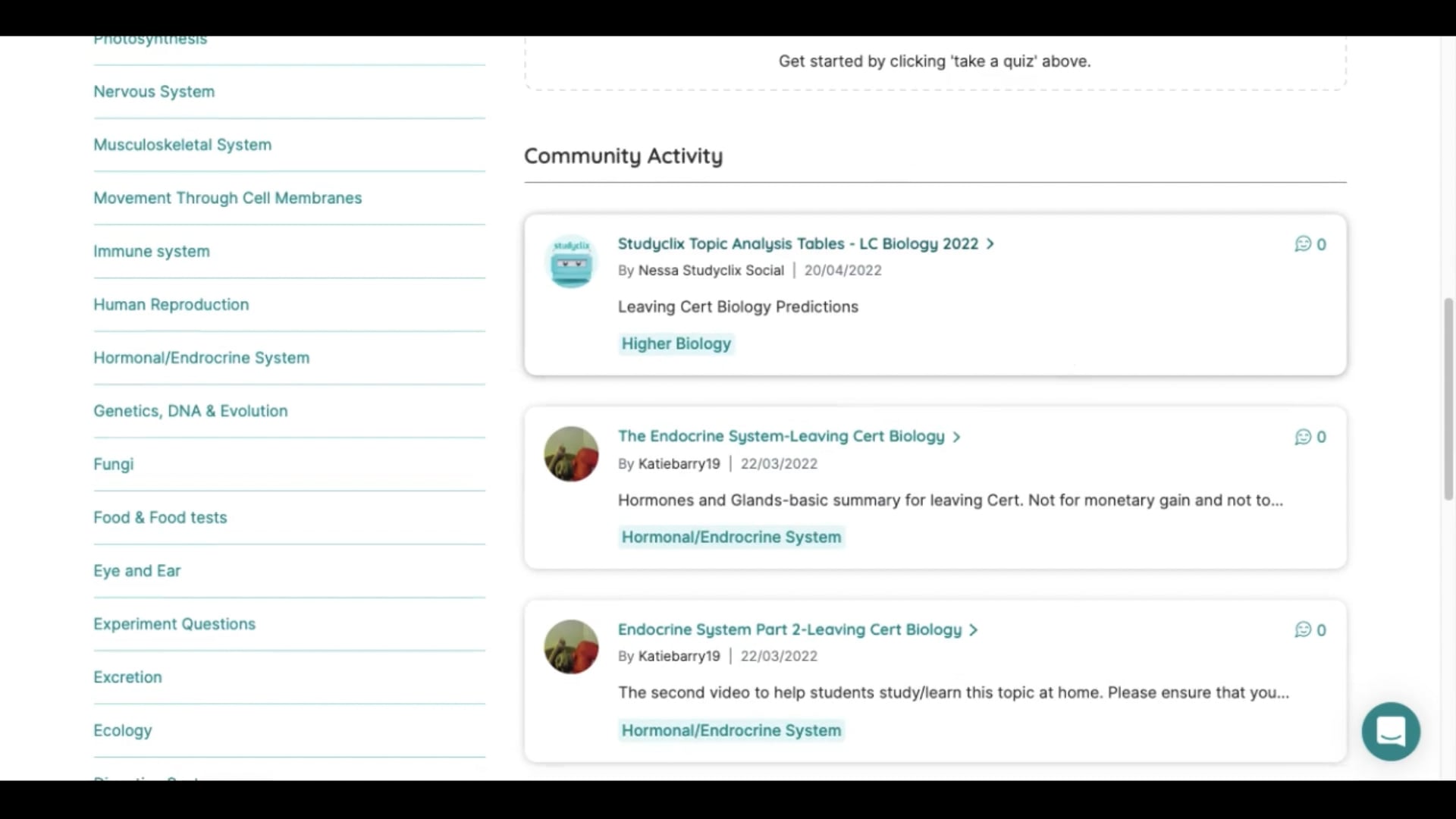
Task: Open the Genetics, DNA & Evolution topic
Action: pyautogui.click(x=190, y=410)
